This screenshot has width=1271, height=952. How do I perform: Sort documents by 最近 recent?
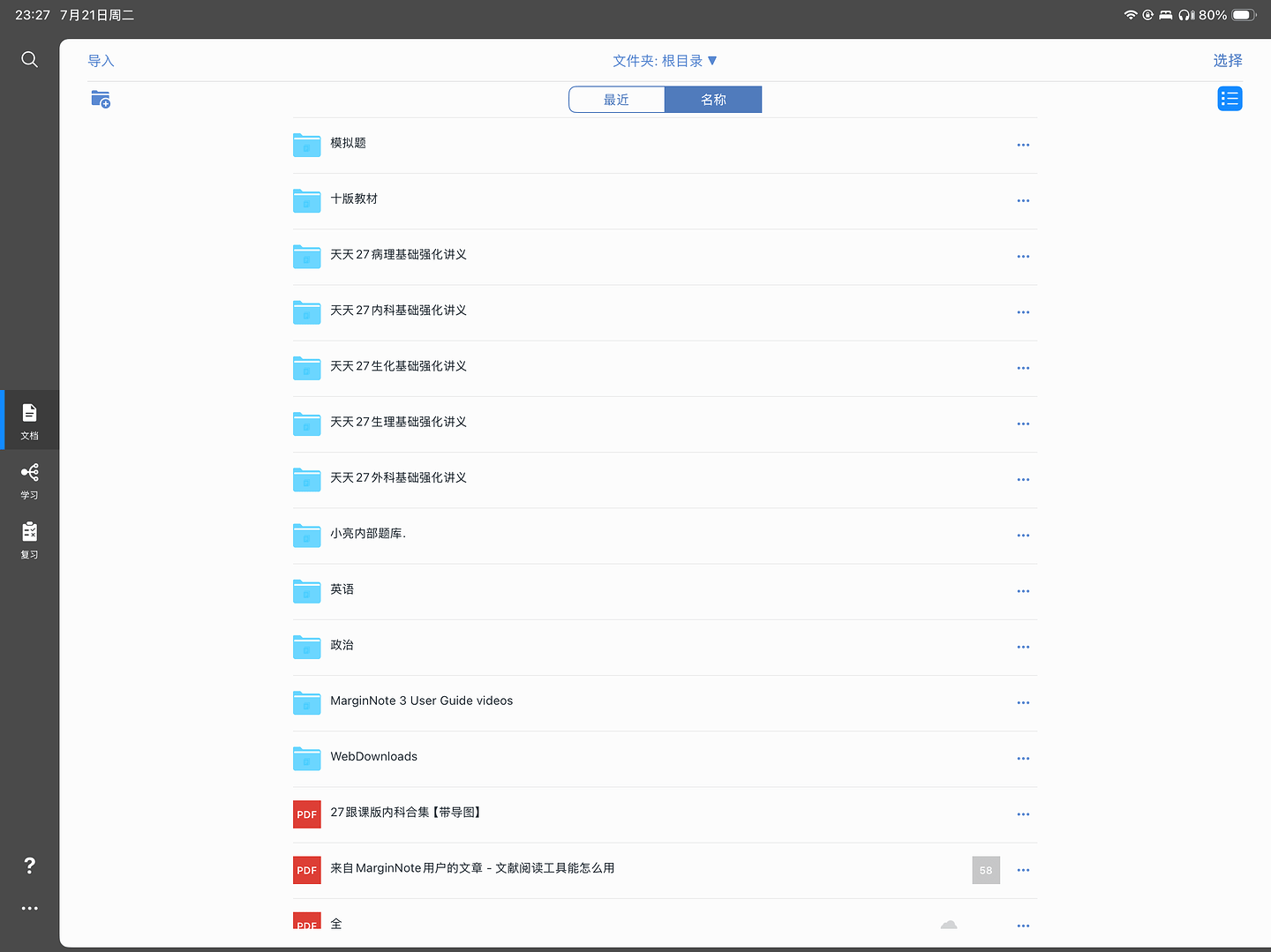point(616,100)
